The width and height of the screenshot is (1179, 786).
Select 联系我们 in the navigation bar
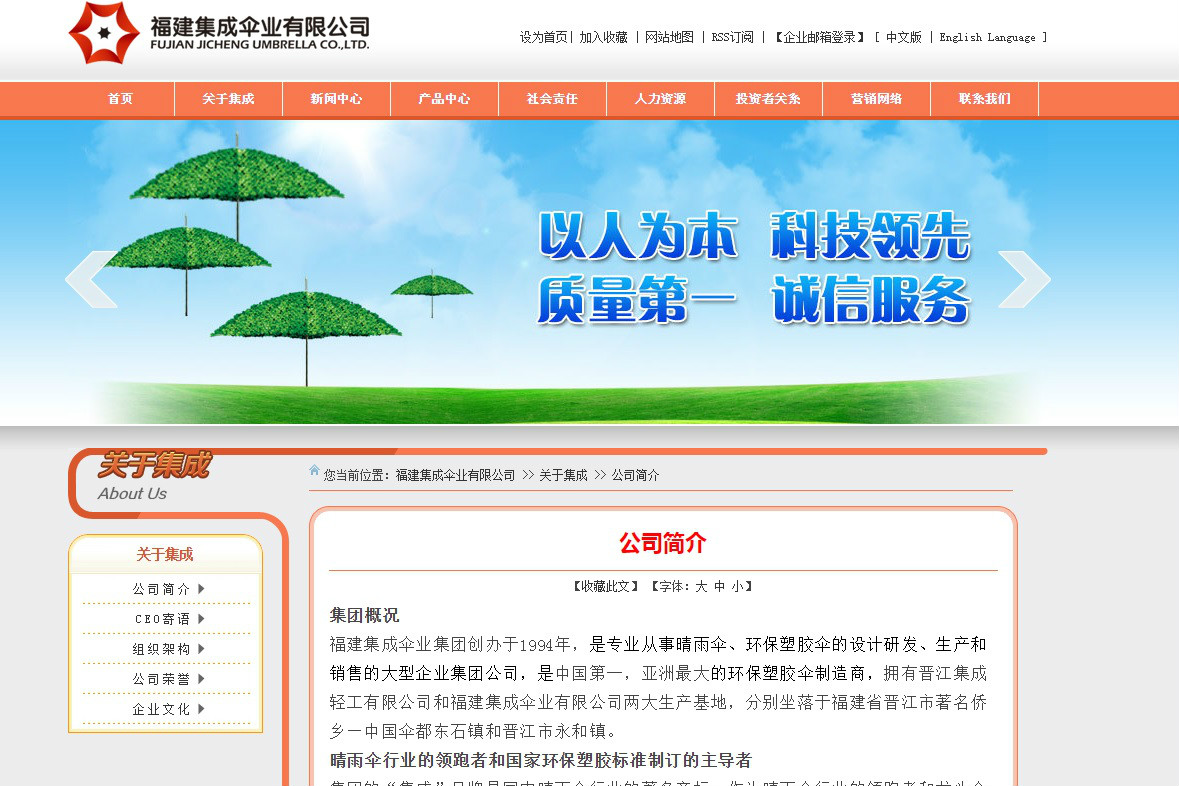click(984, 99)
